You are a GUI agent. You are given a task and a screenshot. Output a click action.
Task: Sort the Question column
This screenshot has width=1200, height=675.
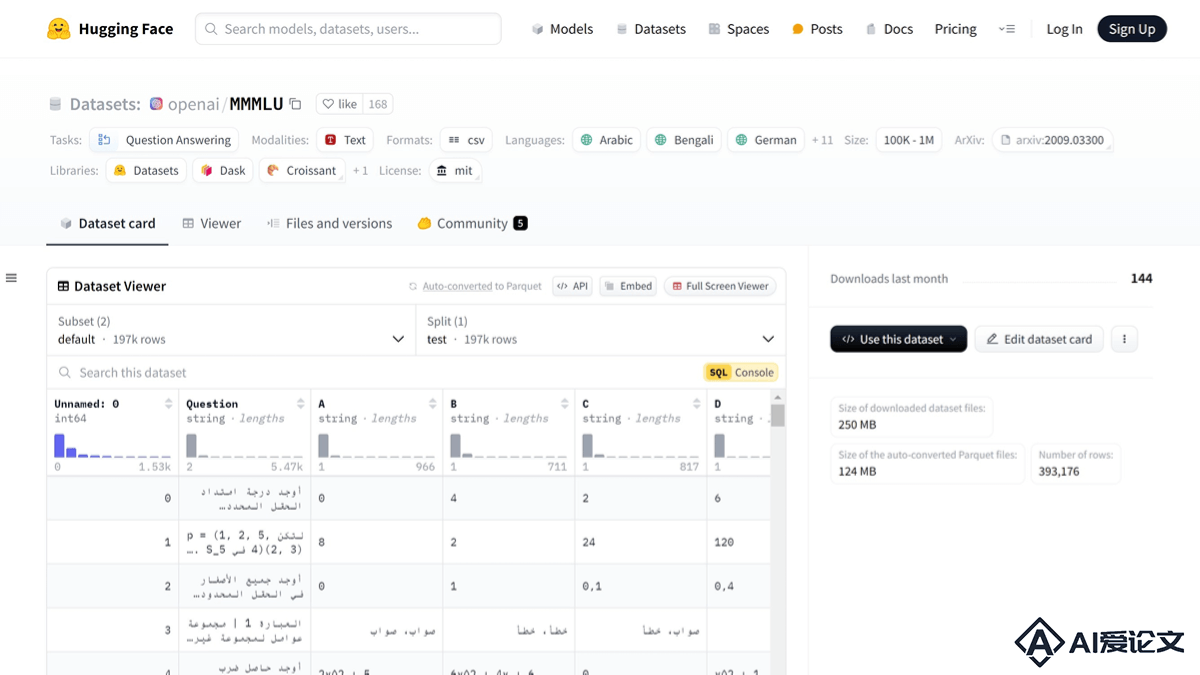point(300,404)
